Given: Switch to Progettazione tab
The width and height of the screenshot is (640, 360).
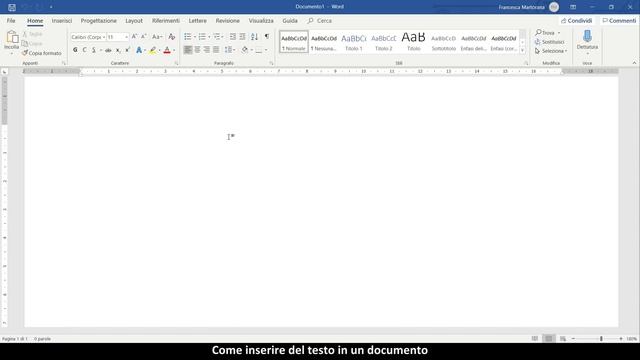Looking at the screenshot, I should [98, 20].
